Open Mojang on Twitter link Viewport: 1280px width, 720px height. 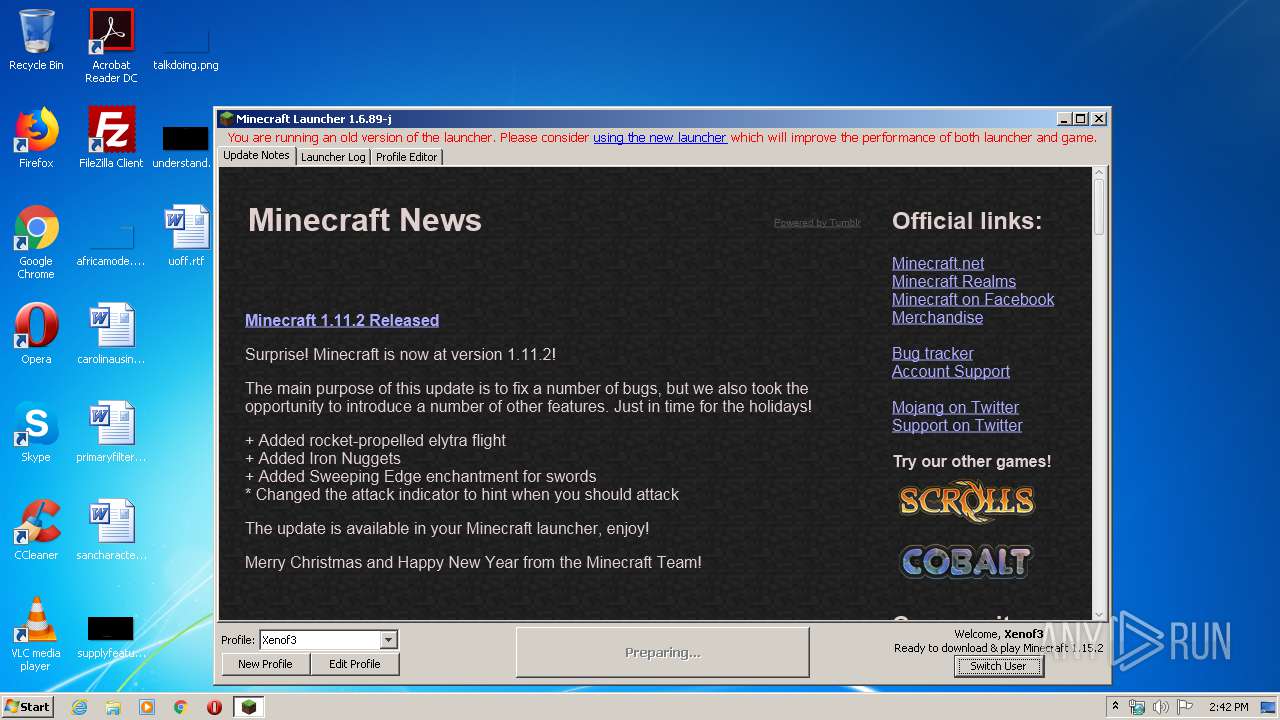point(955,407)
